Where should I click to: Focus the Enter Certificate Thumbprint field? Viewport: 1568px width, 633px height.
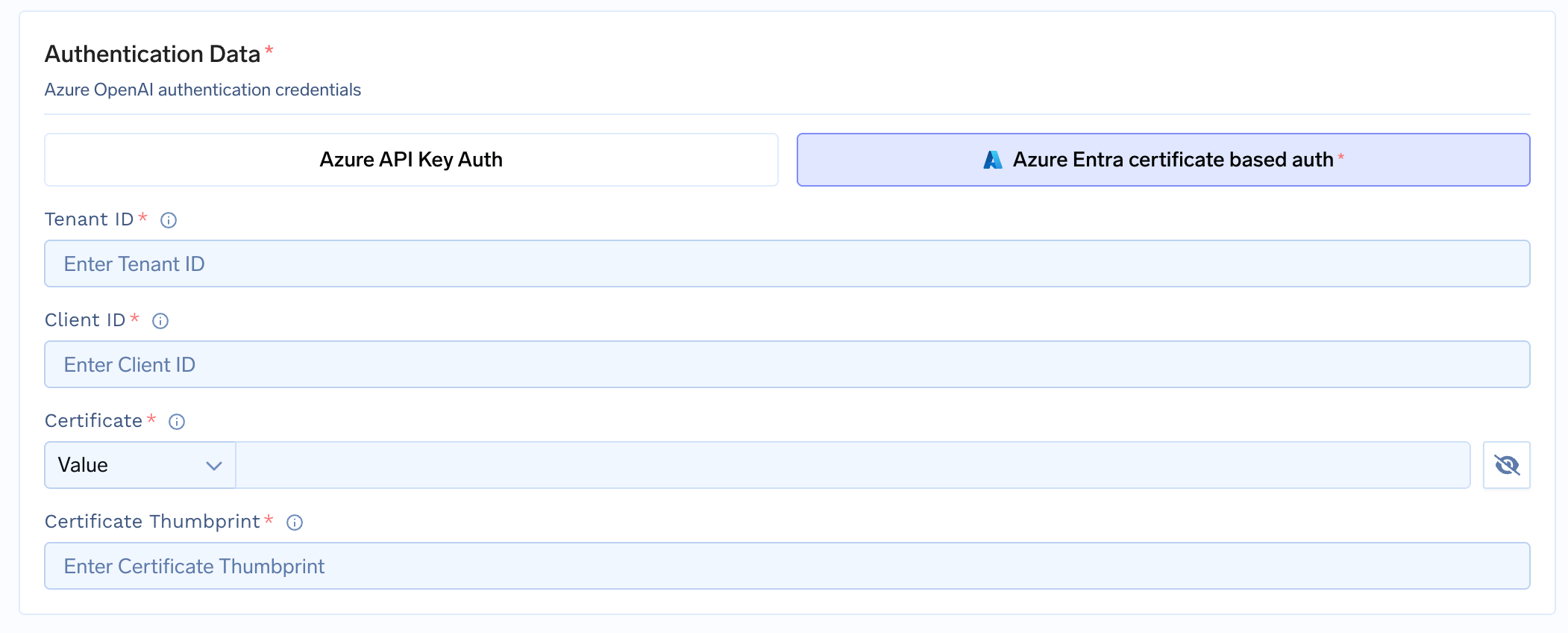tap(787, 566)
